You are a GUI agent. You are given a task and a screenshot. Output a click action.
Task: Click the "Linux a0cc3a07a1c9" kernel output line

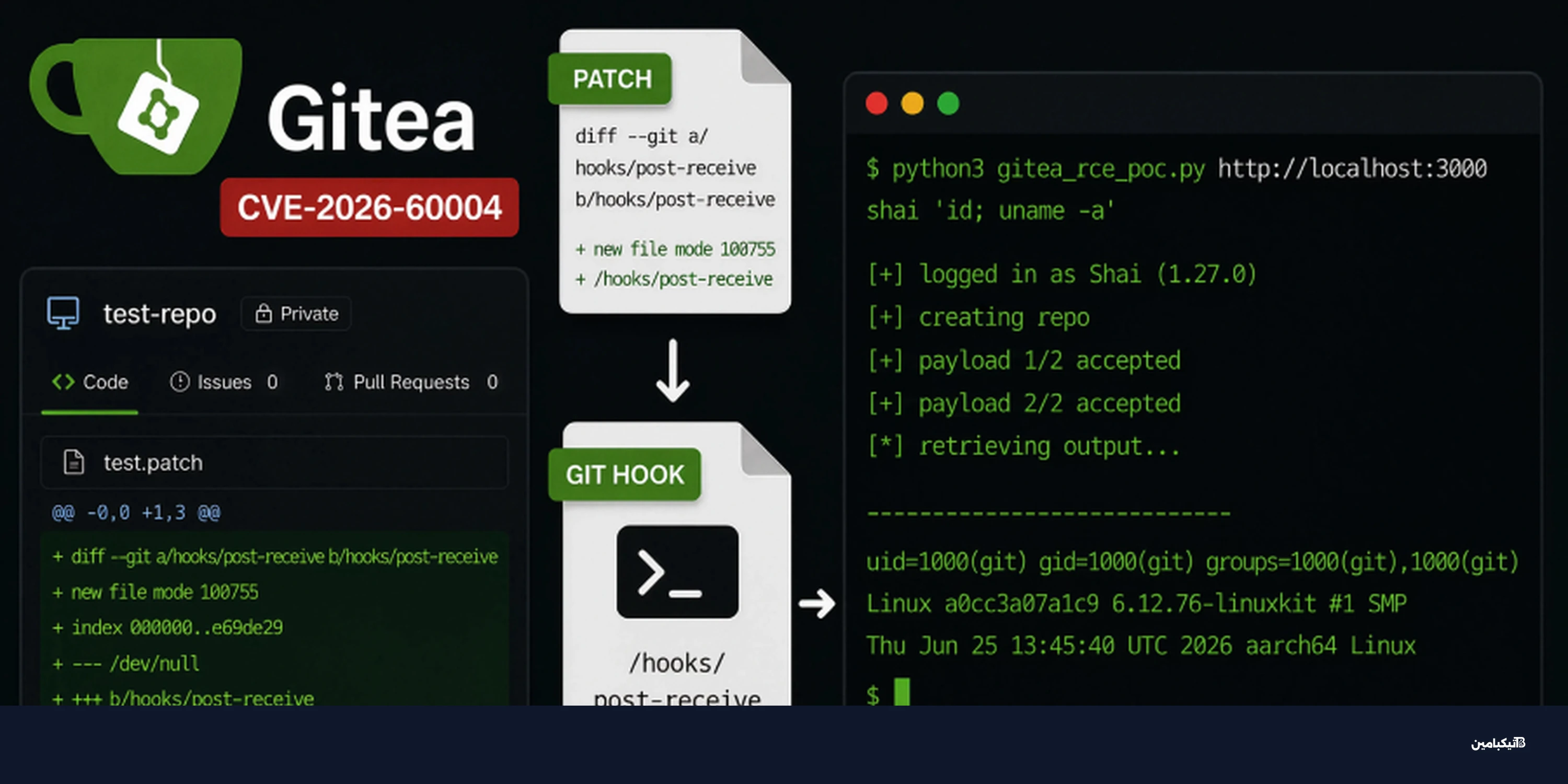click(1136, 603)
